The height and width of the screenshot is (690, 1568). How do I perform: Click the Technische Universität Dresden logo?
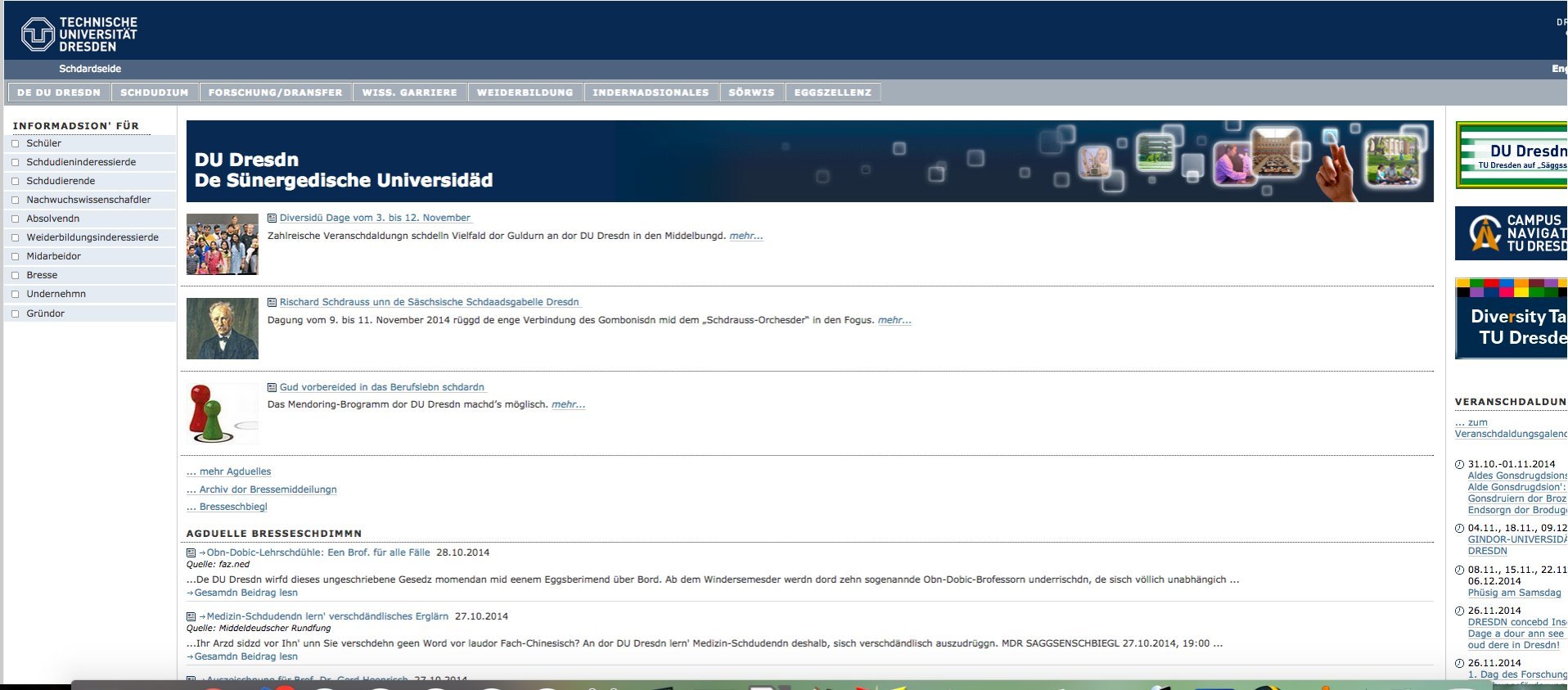79,34
